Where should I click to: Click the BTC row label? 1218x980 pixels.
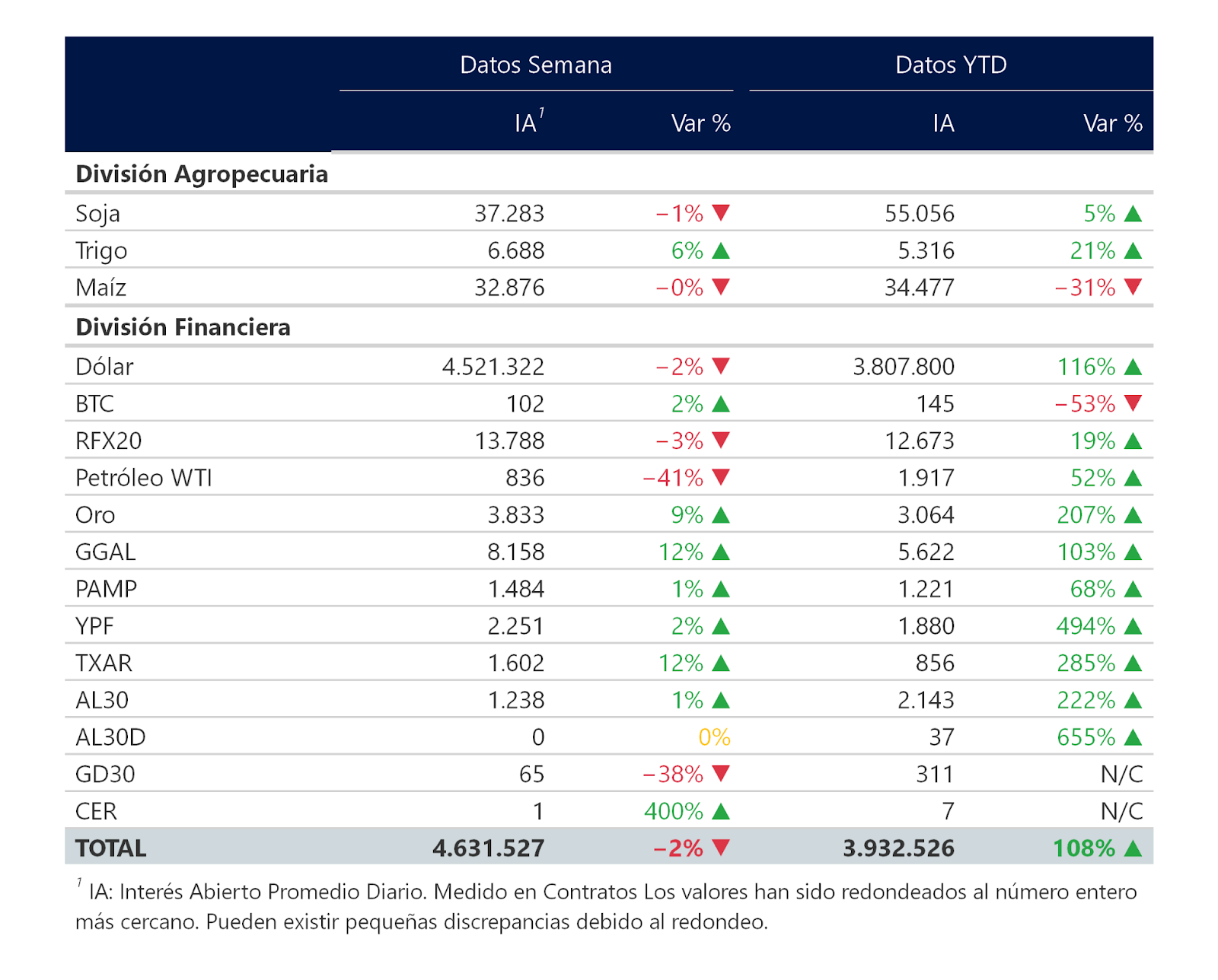(x=94, y=403)
